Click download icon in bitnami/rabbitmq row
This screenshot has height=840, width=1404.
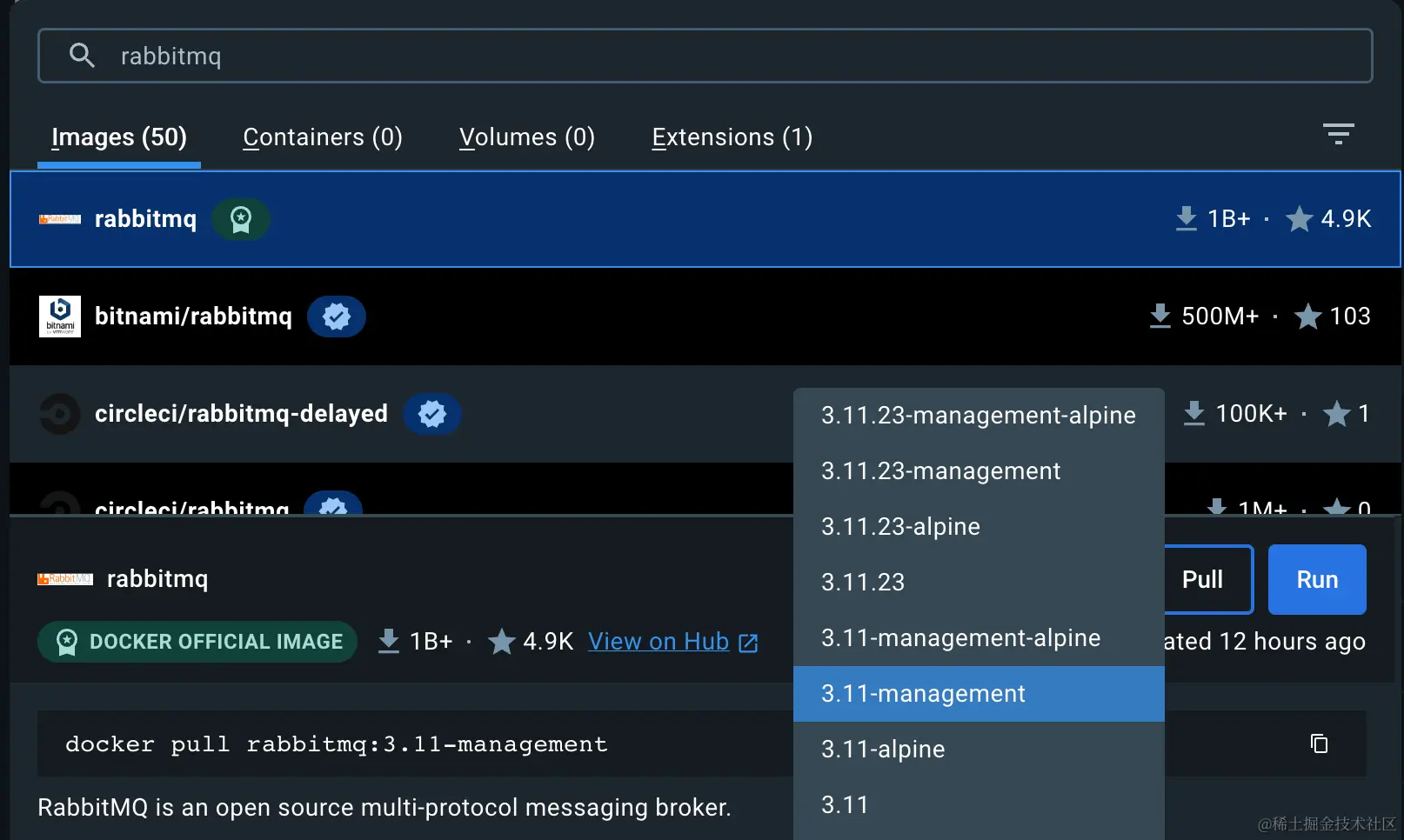pos(1160,316)
